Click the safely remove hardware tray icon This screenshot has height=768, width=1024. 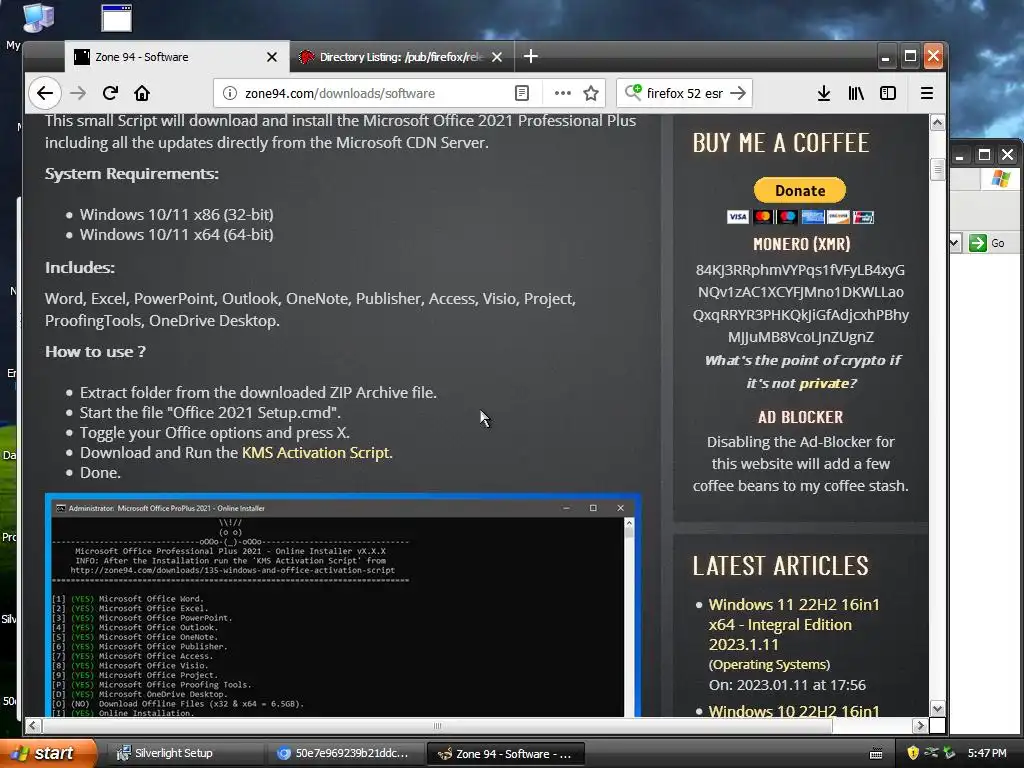coord(949,753)
